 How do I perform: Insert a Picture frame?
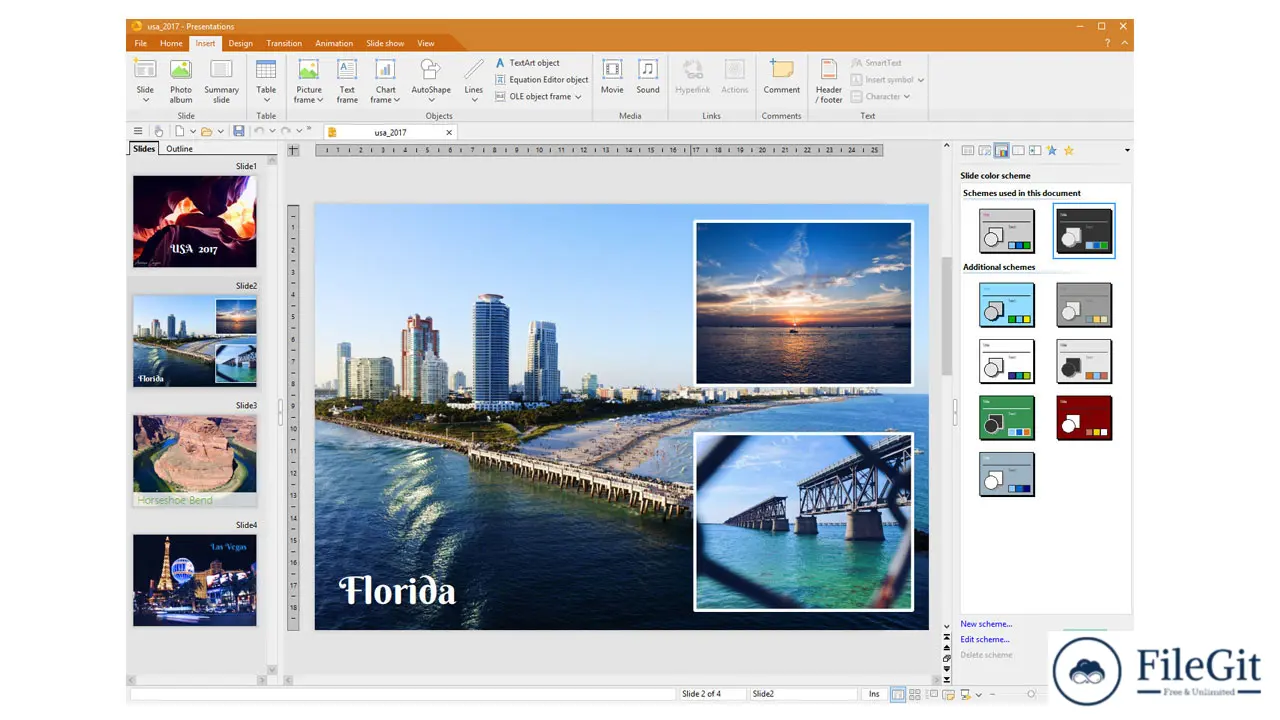(309, 81)
